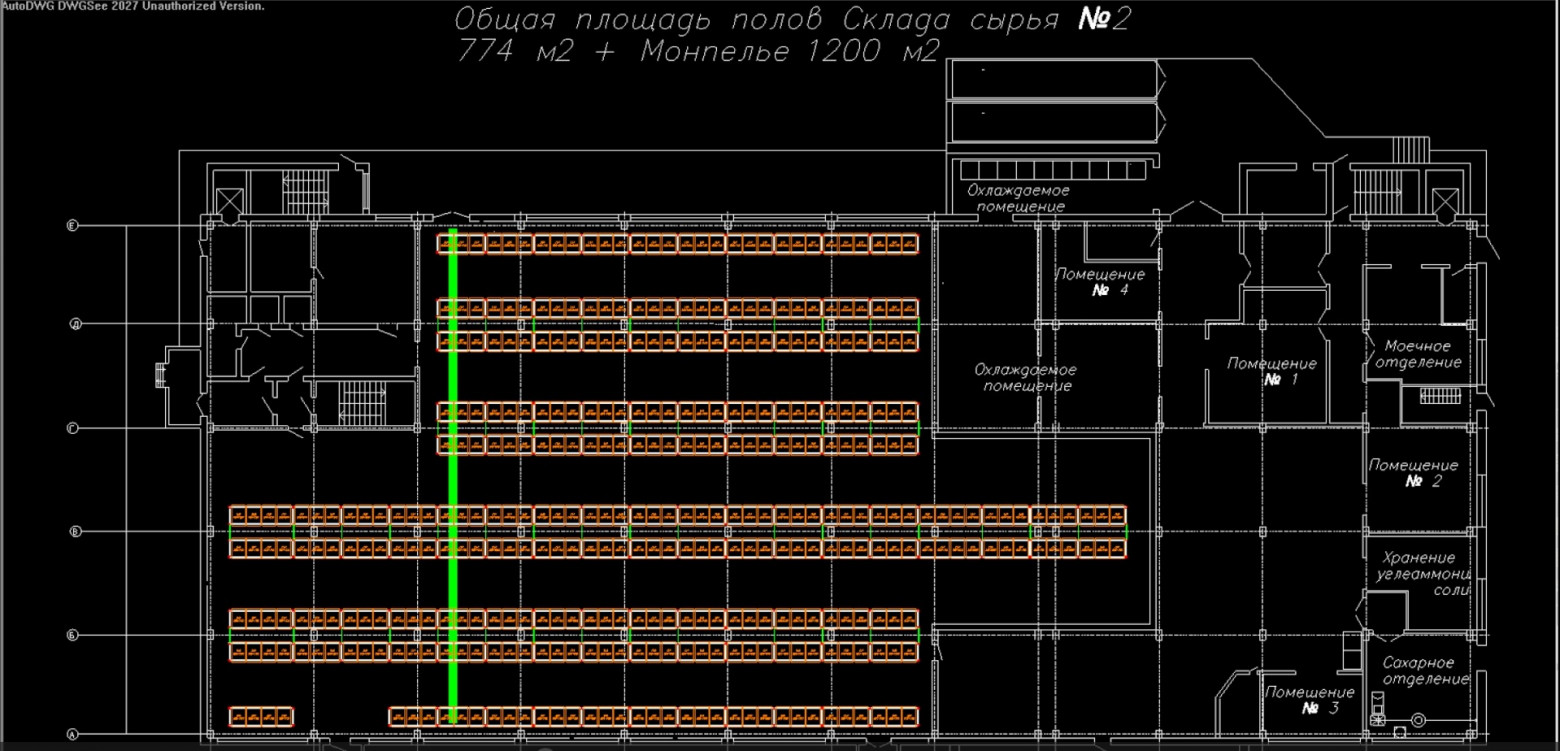Click the grid axis marker Д
Screen dimensions: 1560x751
pos(75,324)
